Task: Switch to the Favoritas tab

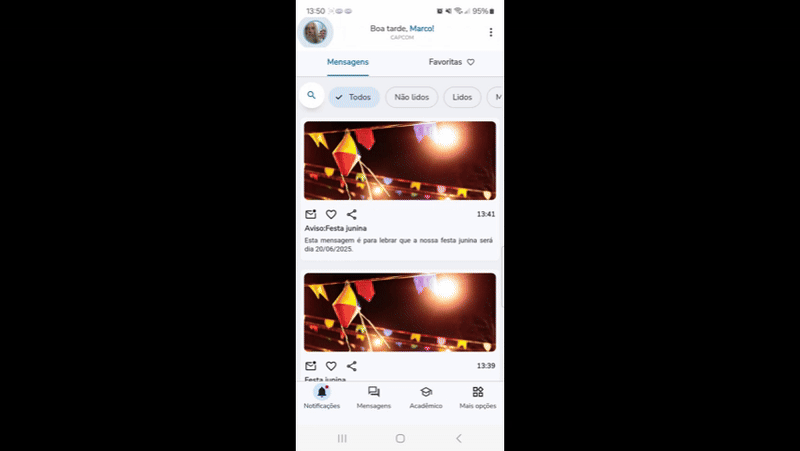Action: (452, 62)
